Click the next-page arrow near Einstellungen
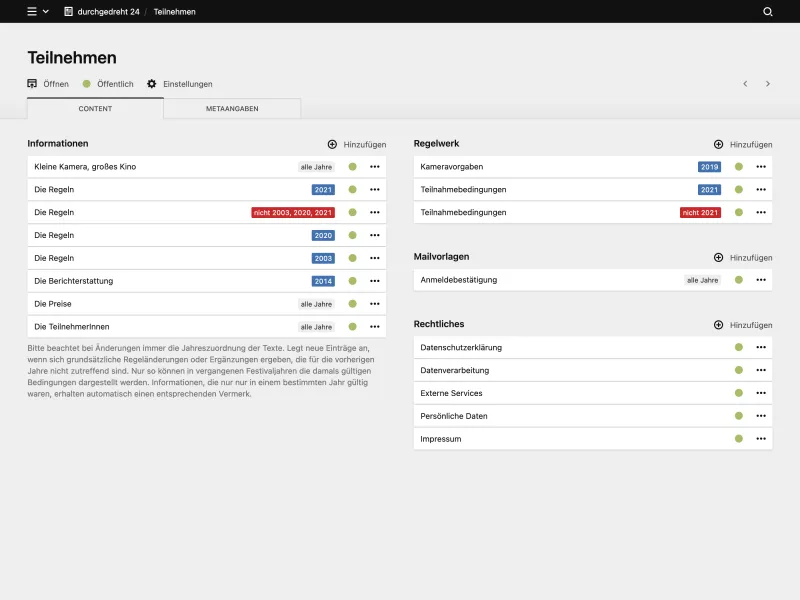 point(768,84)
